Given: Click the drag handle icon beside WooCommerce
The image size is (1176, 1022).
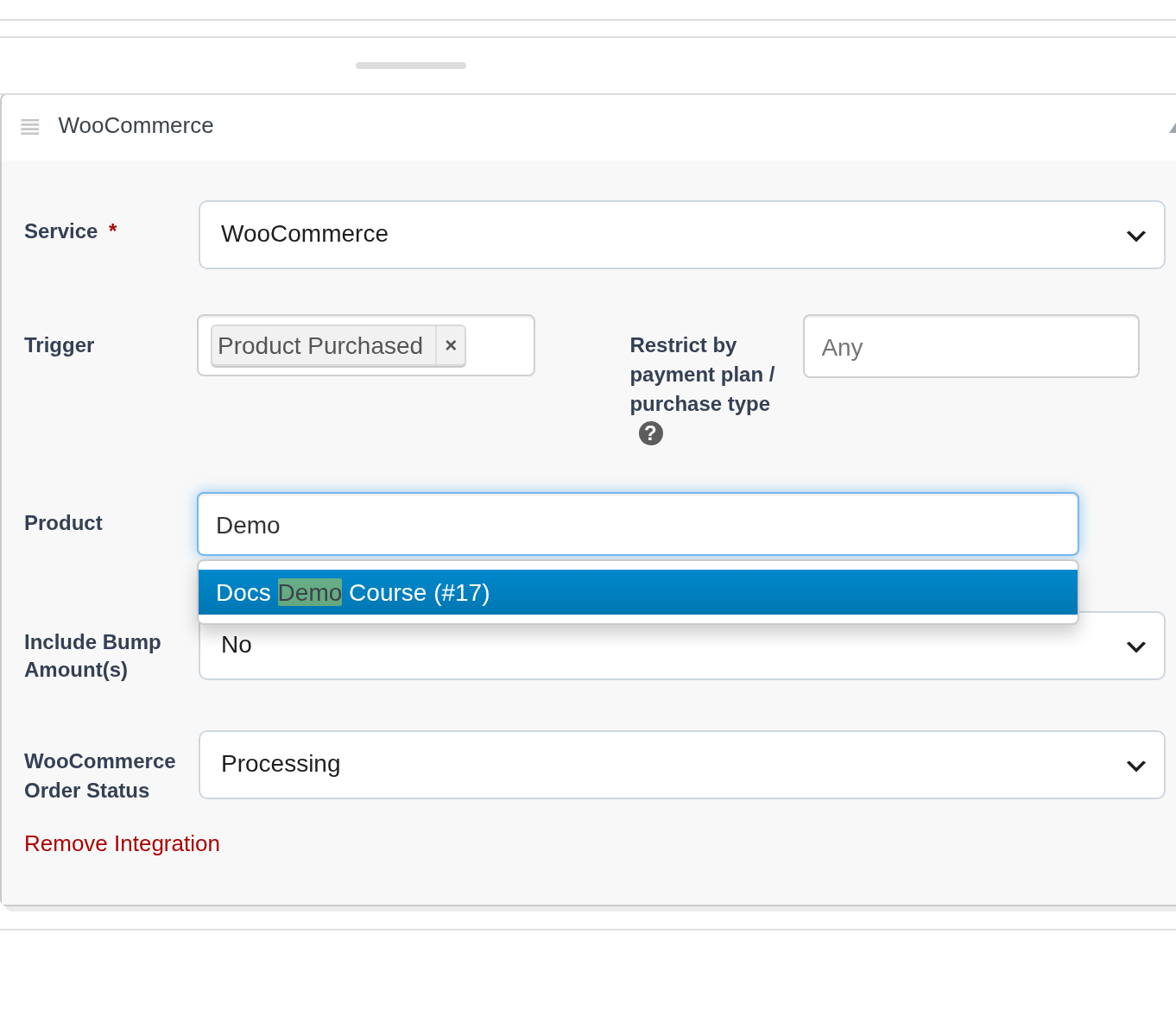Looking at the screenshot, I should pyautogui.click(x=30, y=127).
